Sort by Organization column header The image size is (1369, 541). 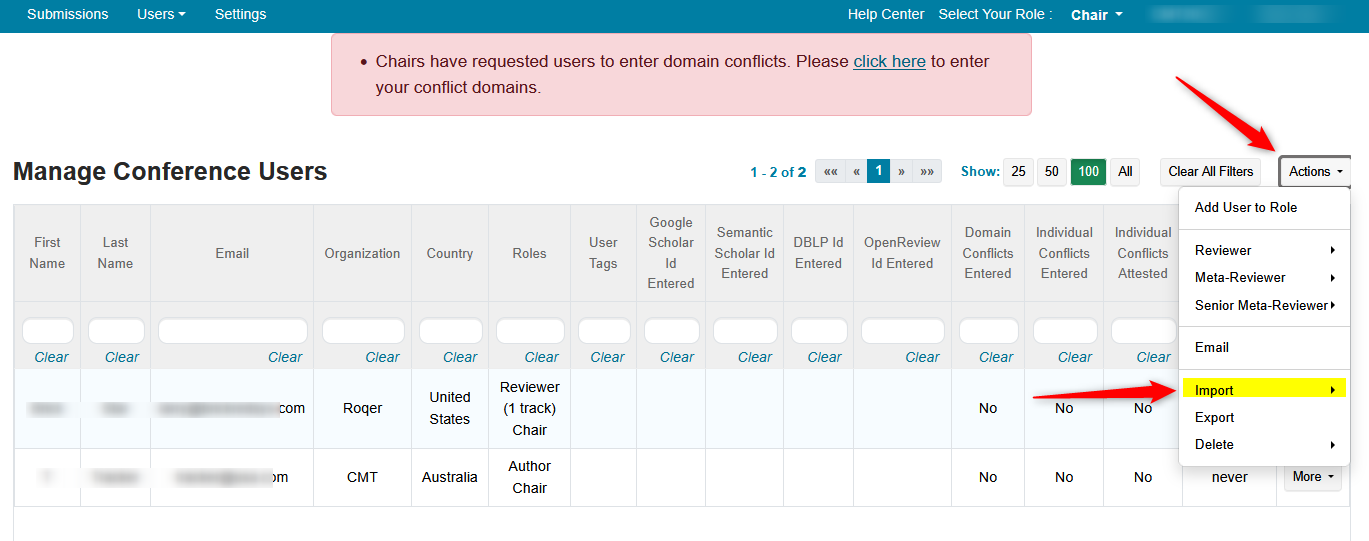coord(362,253)
